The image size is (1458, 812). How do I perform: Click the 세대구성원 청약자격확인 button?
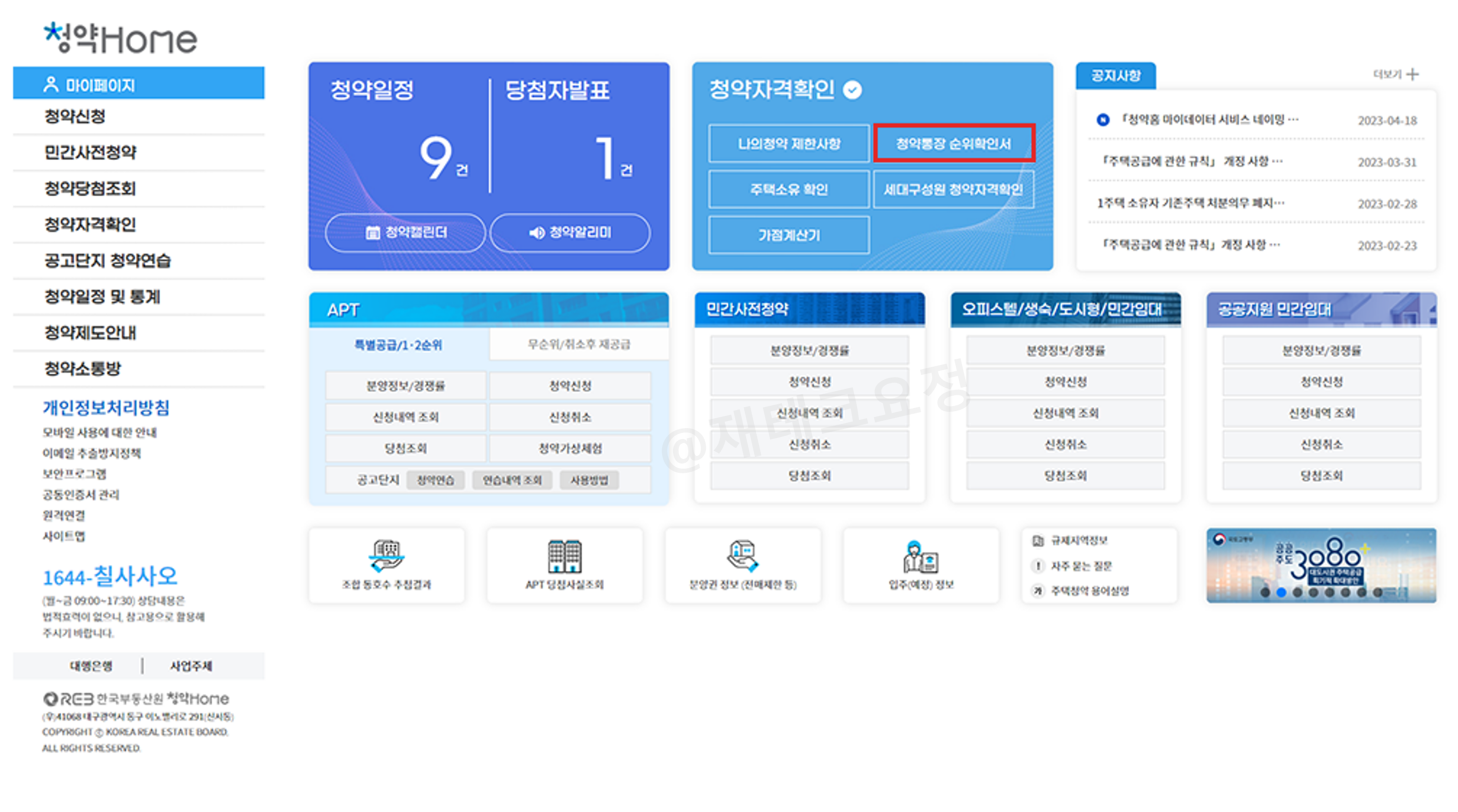pyautogui.click(x=954, y=189)
